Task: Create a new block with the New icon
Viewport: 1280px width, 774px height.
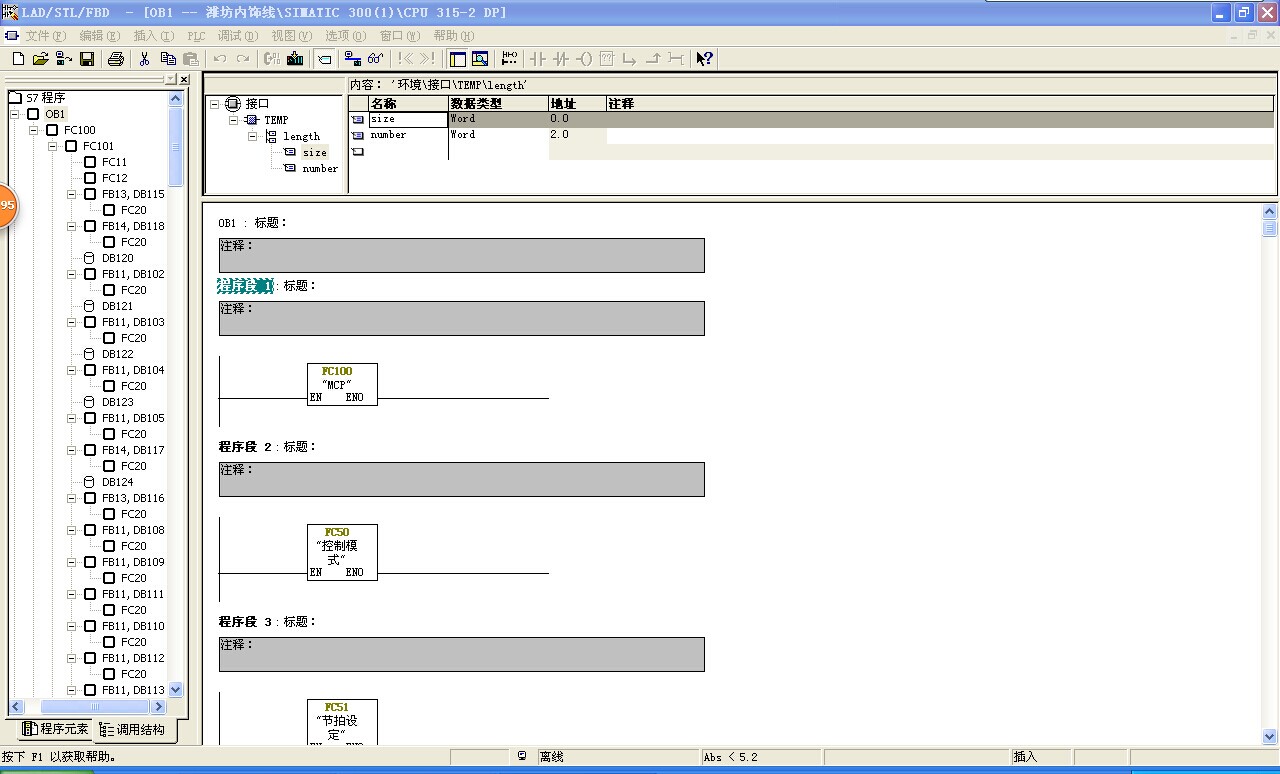Action: pyautogui.click(x=18, y=59)
